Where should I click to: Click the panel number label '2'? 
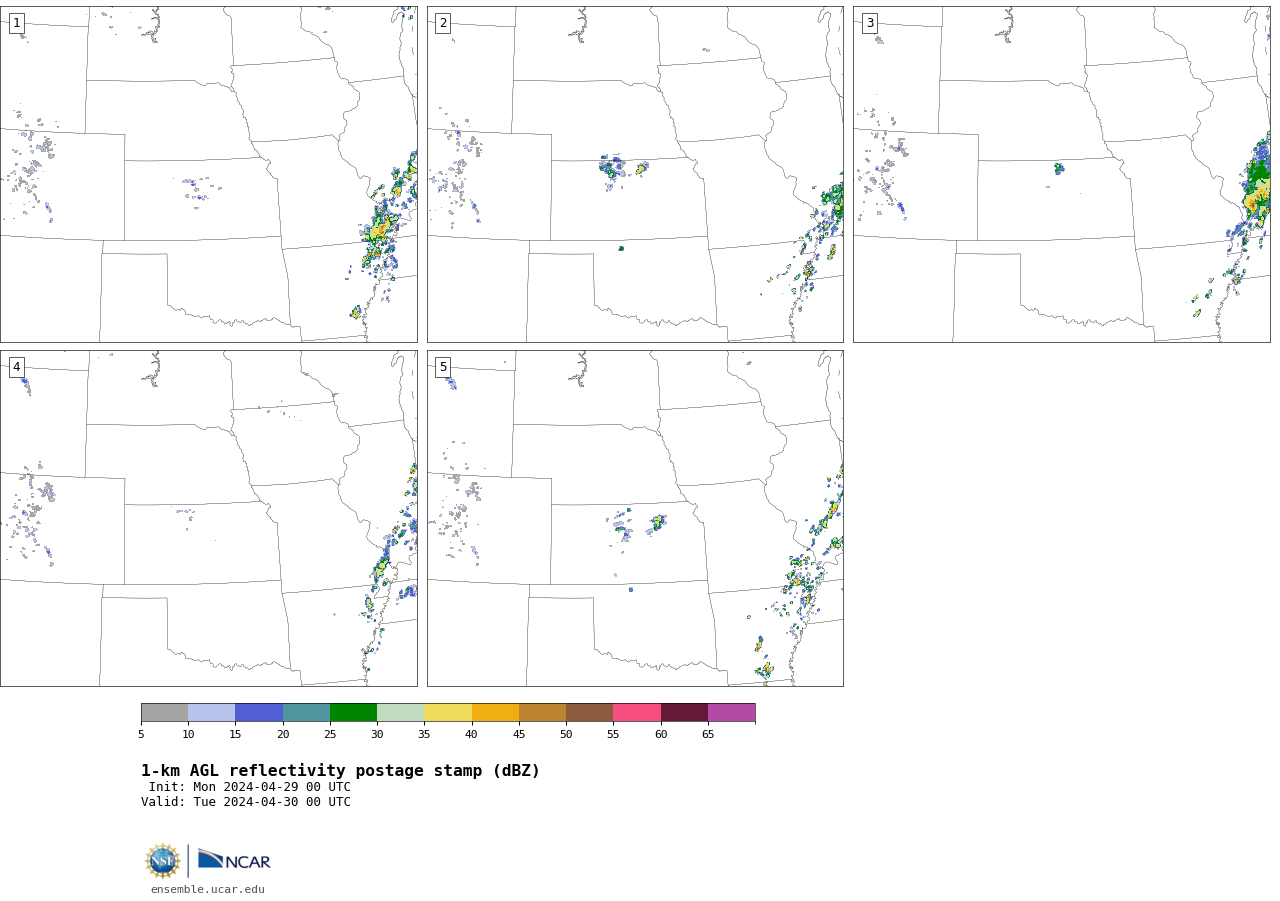(443, 23)
